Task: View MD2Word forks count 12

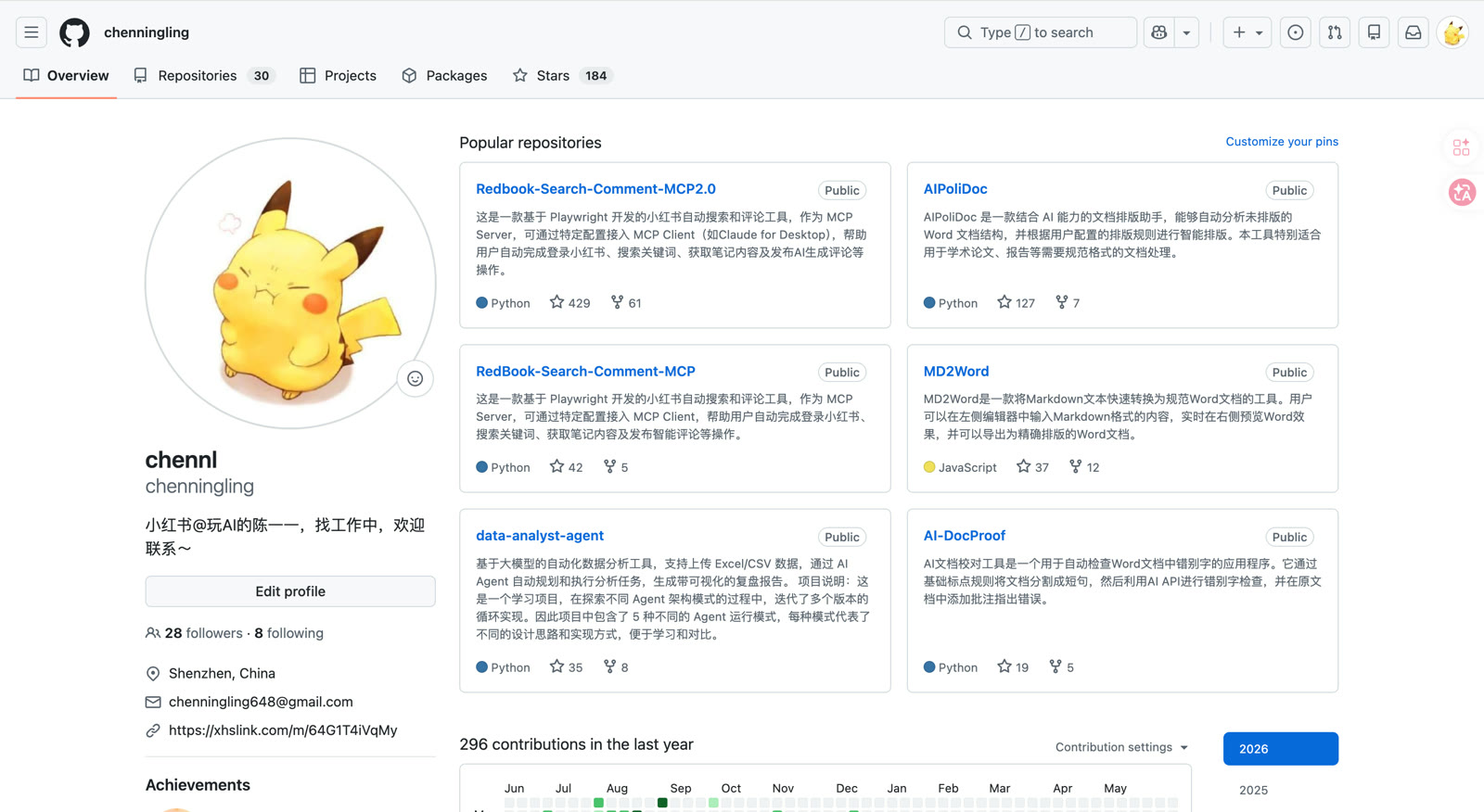Action: tap(1084, 467)
